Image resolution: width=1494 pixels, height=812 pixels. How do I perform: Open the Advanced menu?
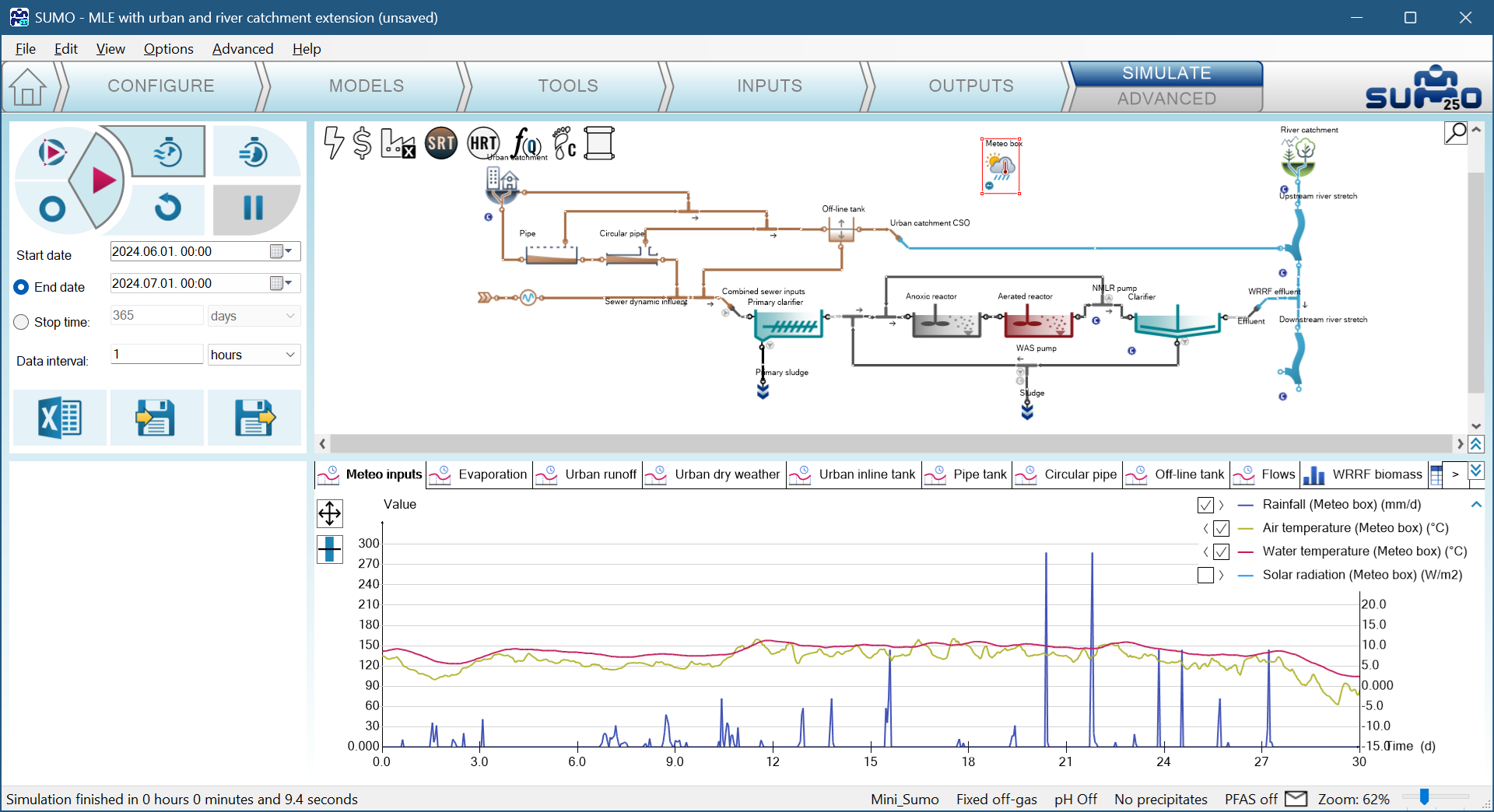click(242, 49)
